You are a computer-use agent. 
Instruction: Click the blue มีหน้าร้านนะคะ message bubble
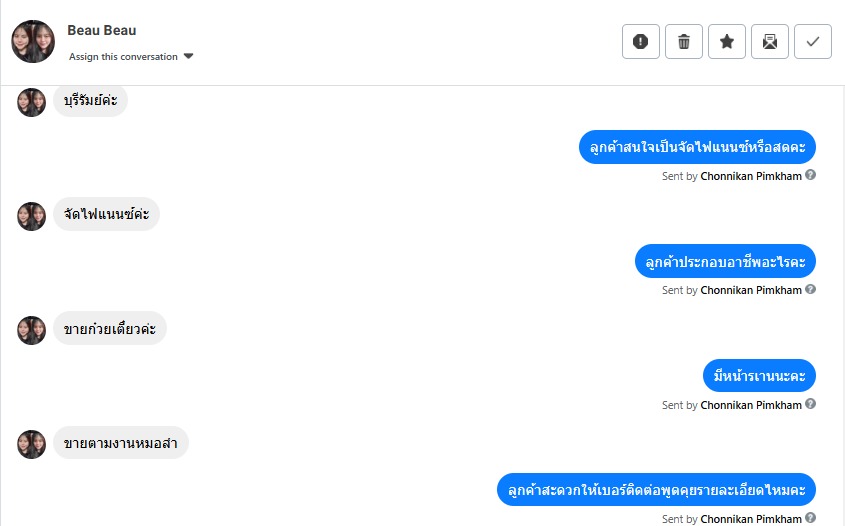coord(760,376)
